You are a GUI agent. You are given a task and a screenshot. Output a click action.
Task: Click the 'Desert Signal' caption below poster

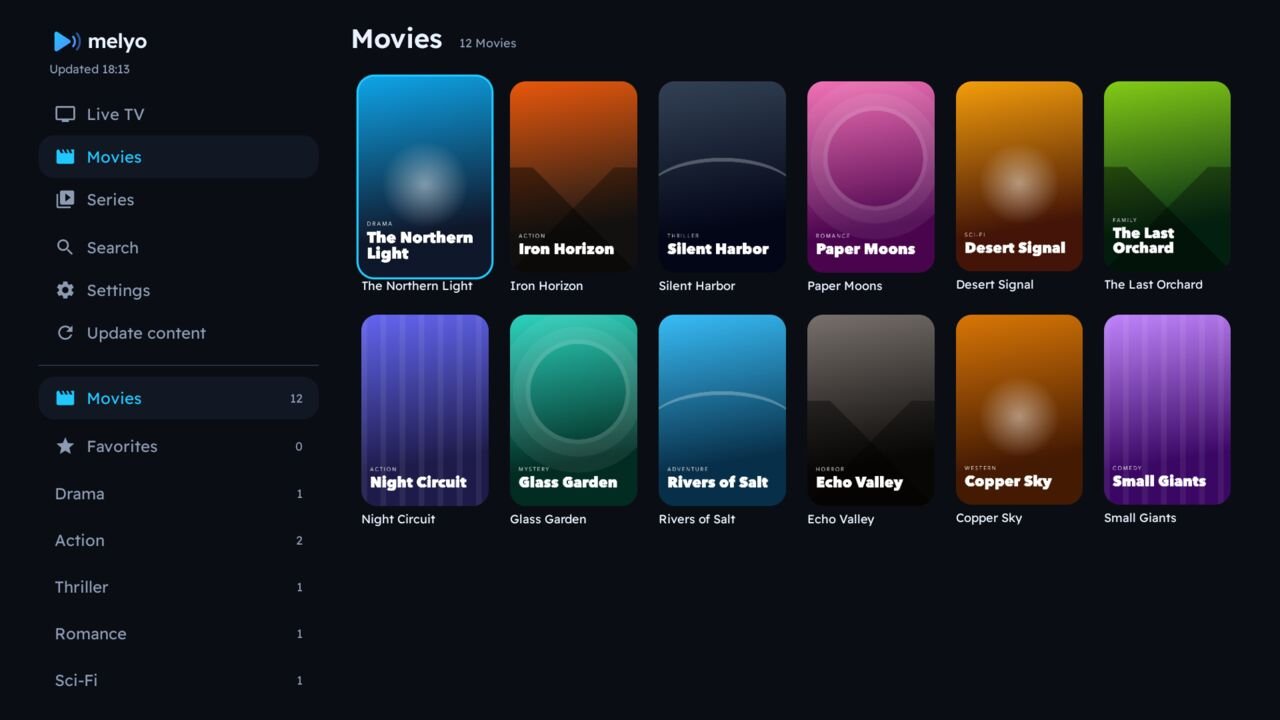point(995,285)
